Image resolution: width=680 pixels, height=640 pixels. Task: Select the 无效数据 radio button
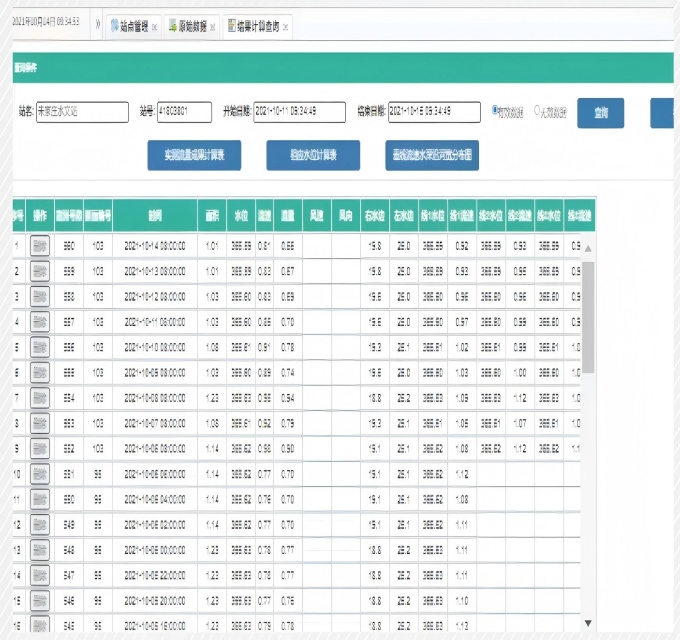[x=539, y=110]
